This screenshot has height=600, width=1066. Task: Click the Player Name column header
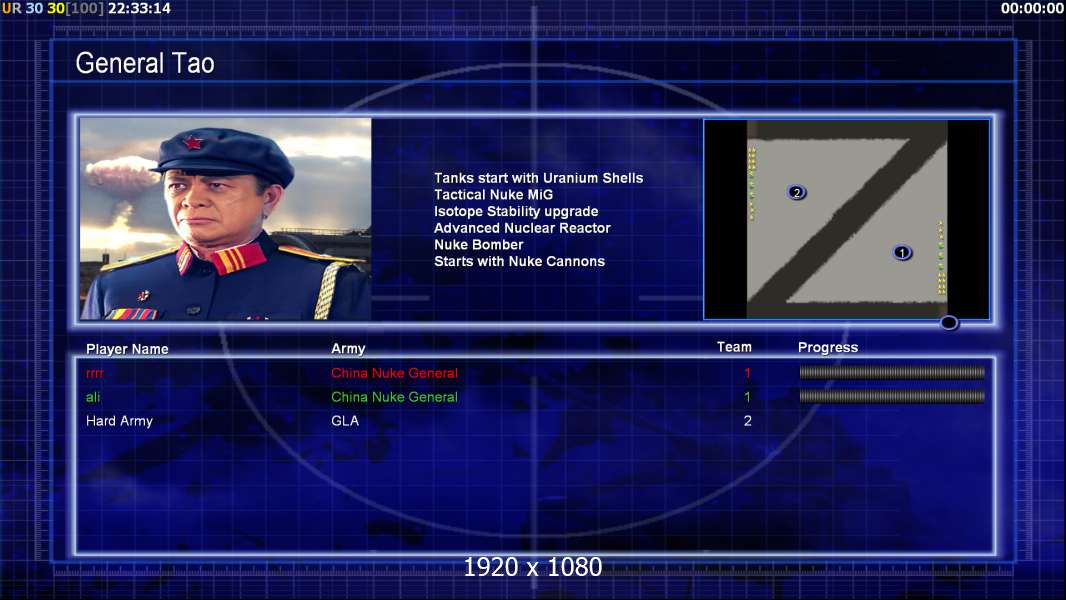pyautogui.click(x=127, y=349)
